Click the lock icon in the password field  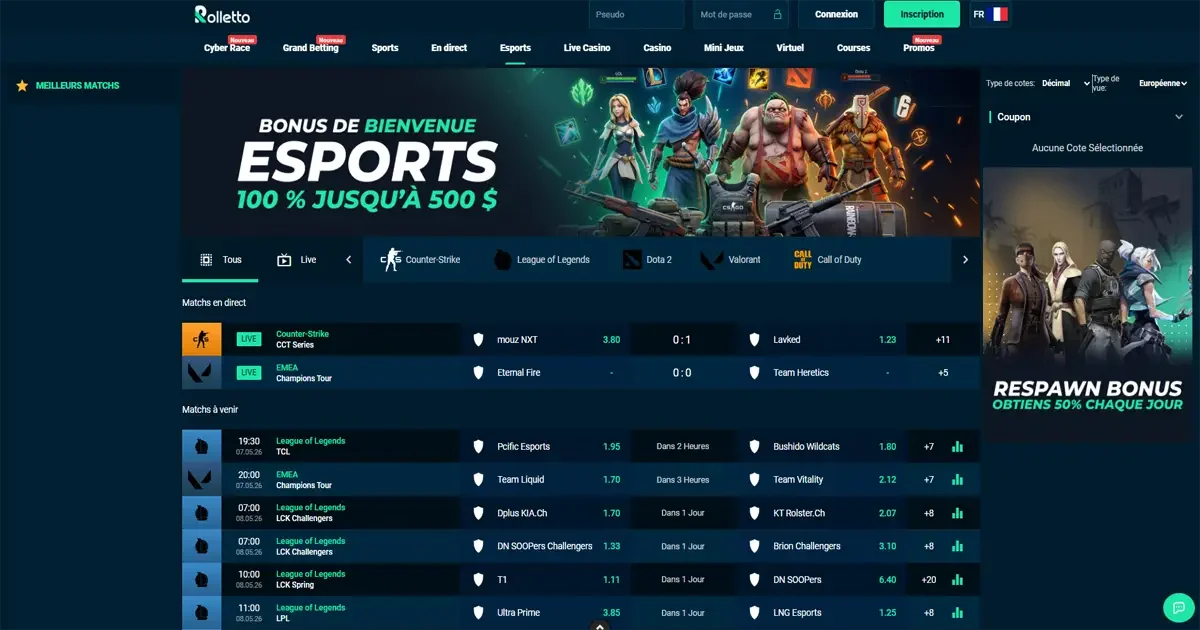click(x=777, y=15)
